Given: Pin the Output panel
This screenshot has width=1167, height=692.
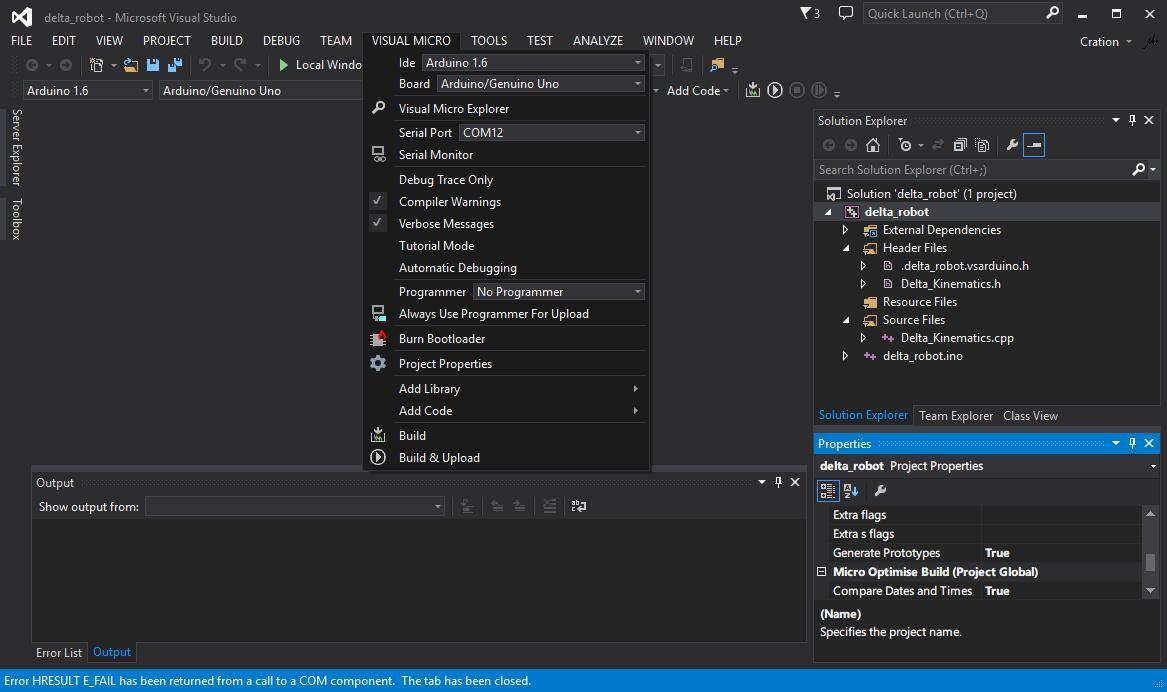Looking at the screenshot, I should coord(778,482).
